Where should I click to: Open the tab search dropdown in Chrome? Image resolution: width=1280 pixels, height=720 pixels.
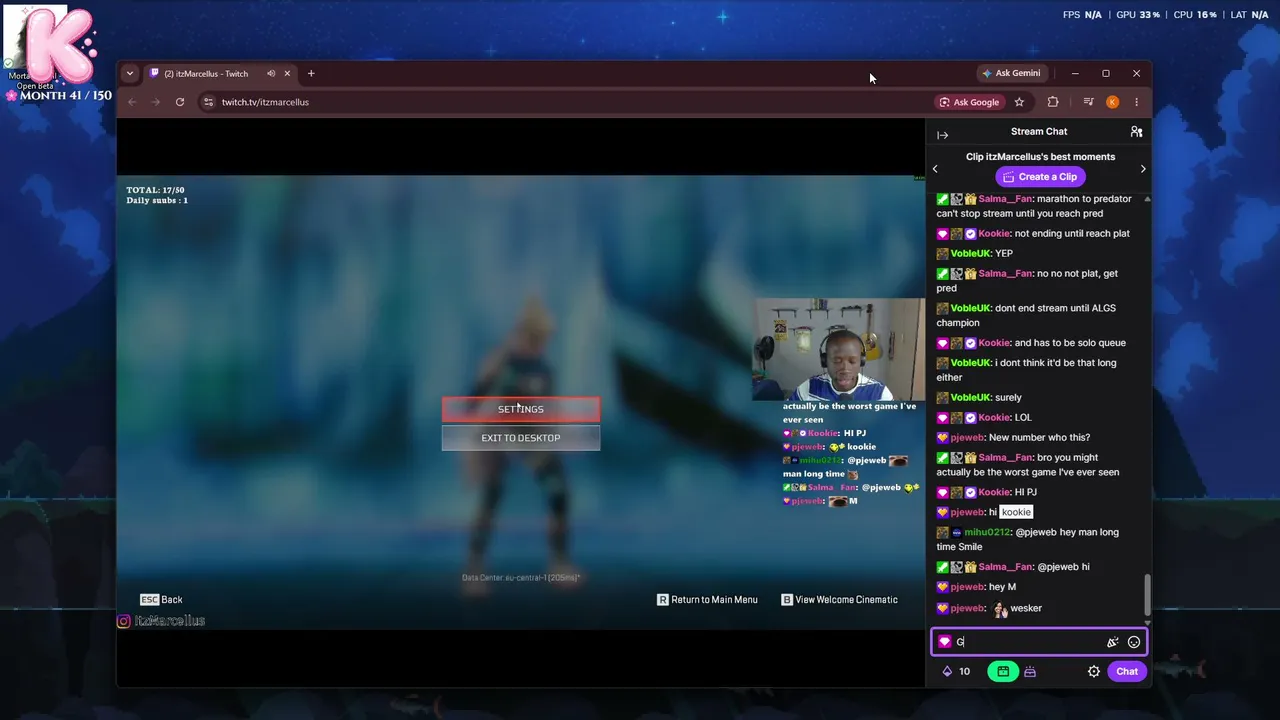(x=129, y=73)
